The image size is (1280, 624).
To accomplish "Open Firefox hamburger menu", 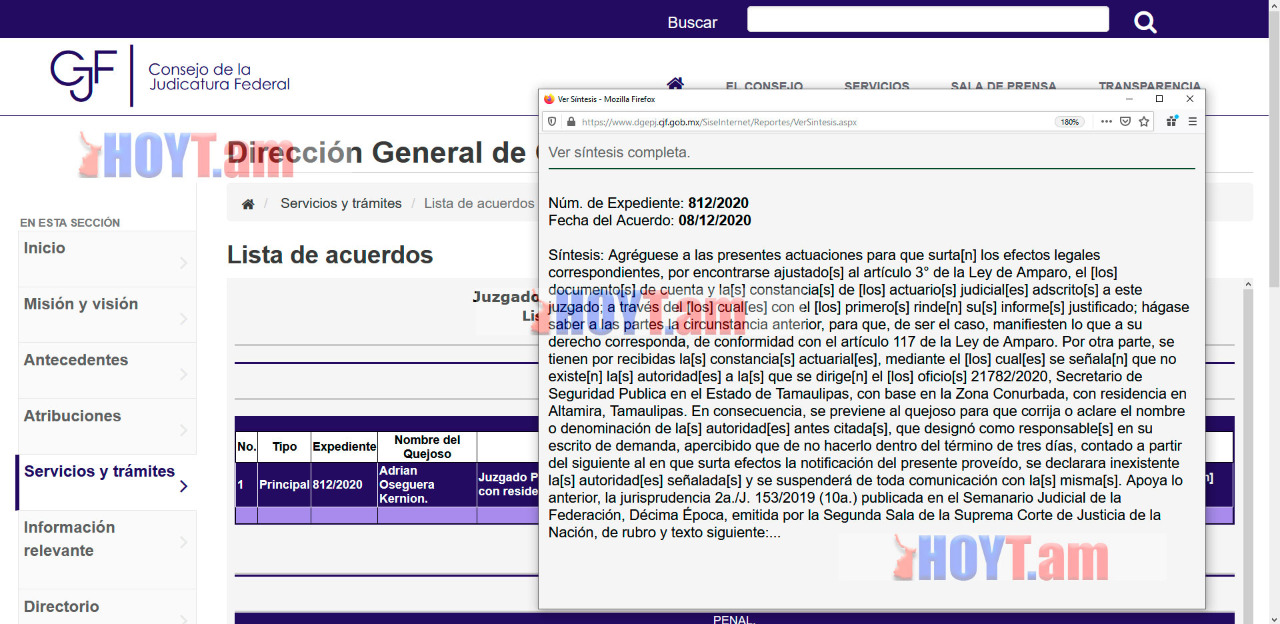I will 1192,122.
